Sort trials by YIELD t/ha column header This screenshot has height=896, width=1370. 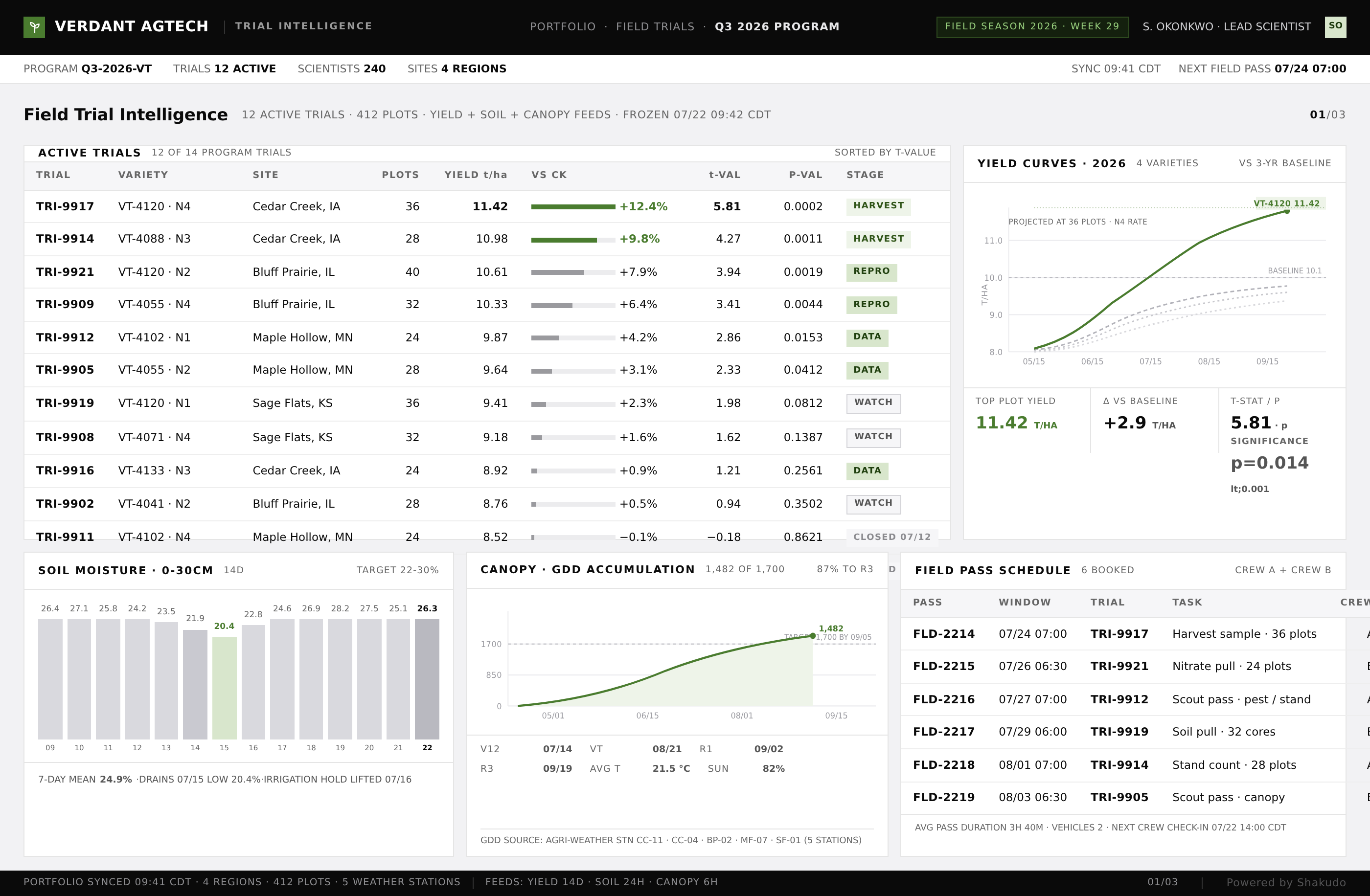click(476, 175)
